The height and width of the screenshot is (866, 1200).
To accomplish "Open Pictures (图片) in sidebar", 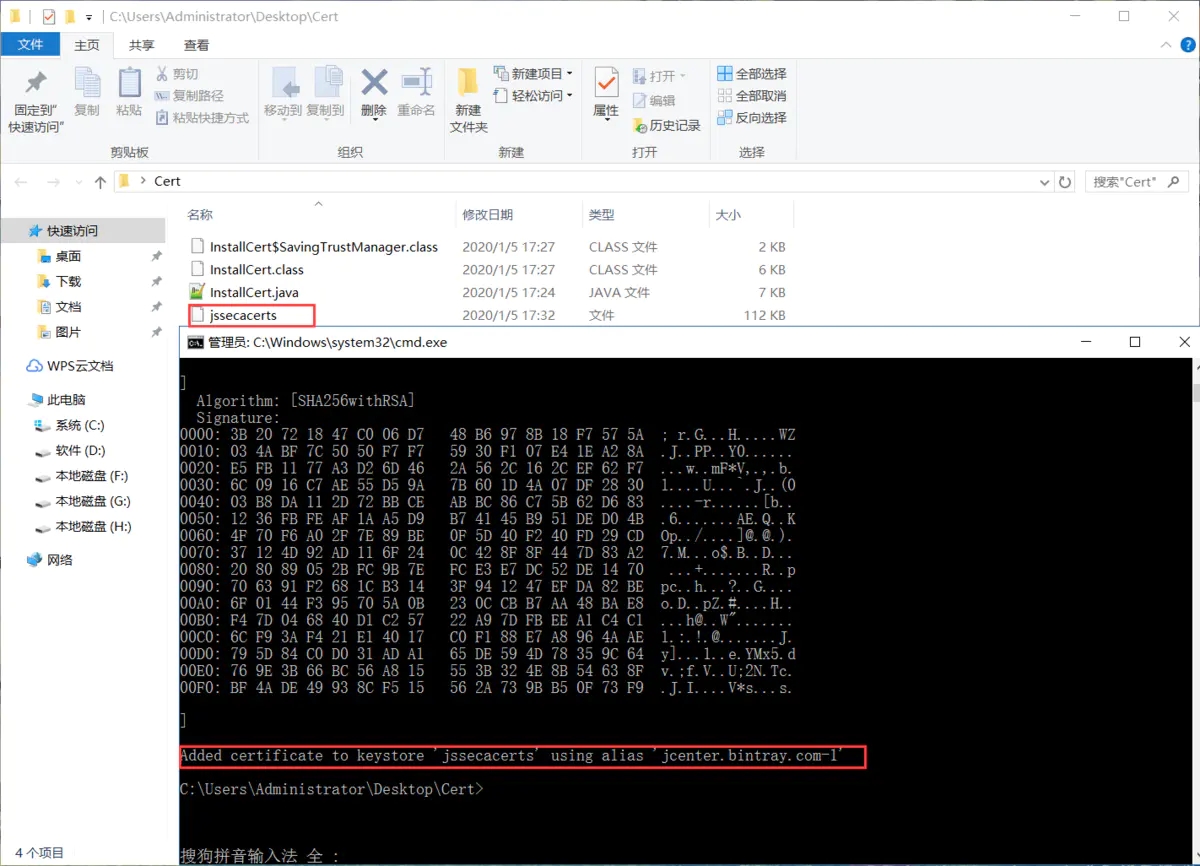I will [68, 331].
